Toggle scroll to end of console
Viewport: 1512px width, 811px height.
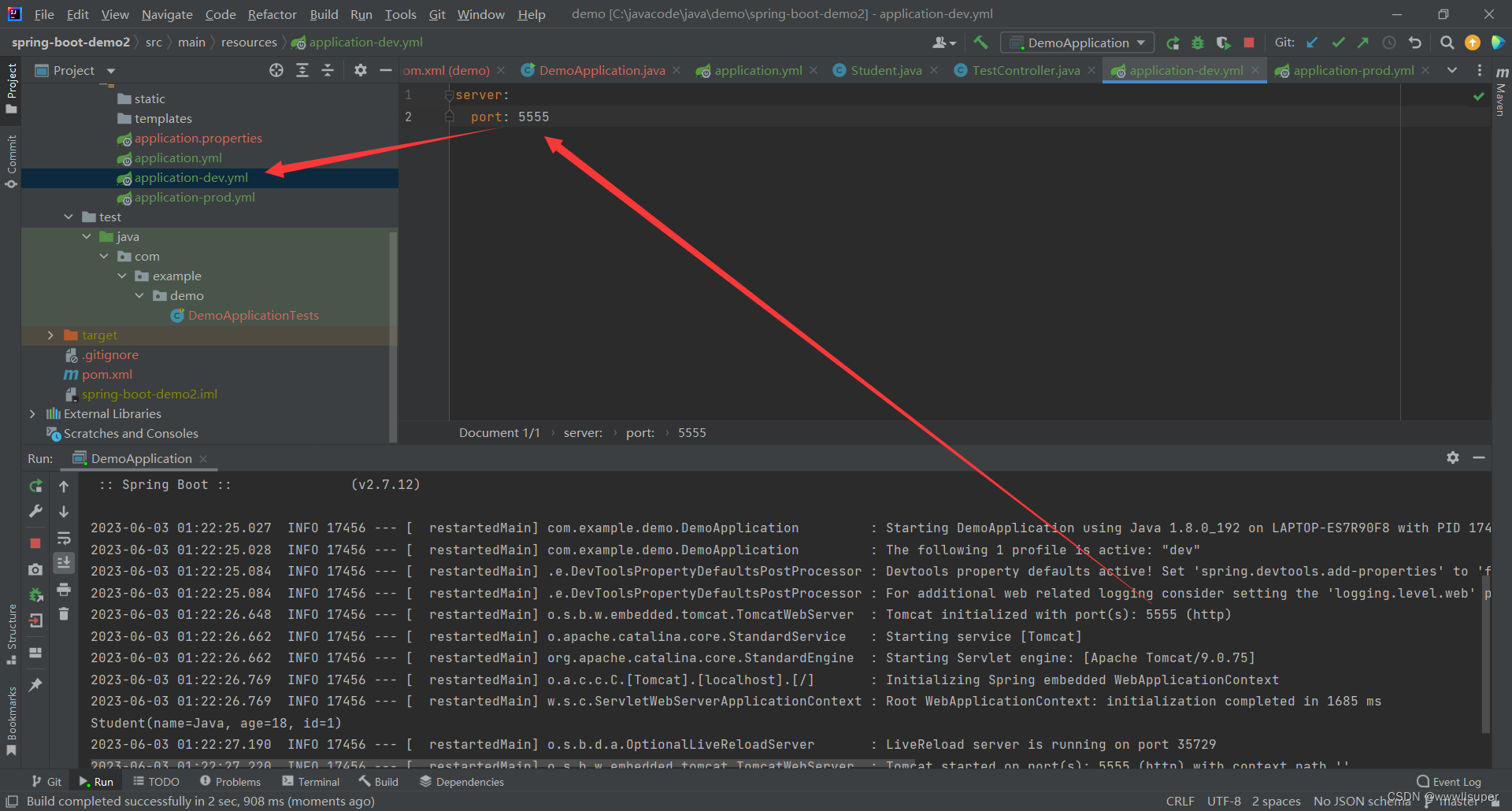[64, 563]
